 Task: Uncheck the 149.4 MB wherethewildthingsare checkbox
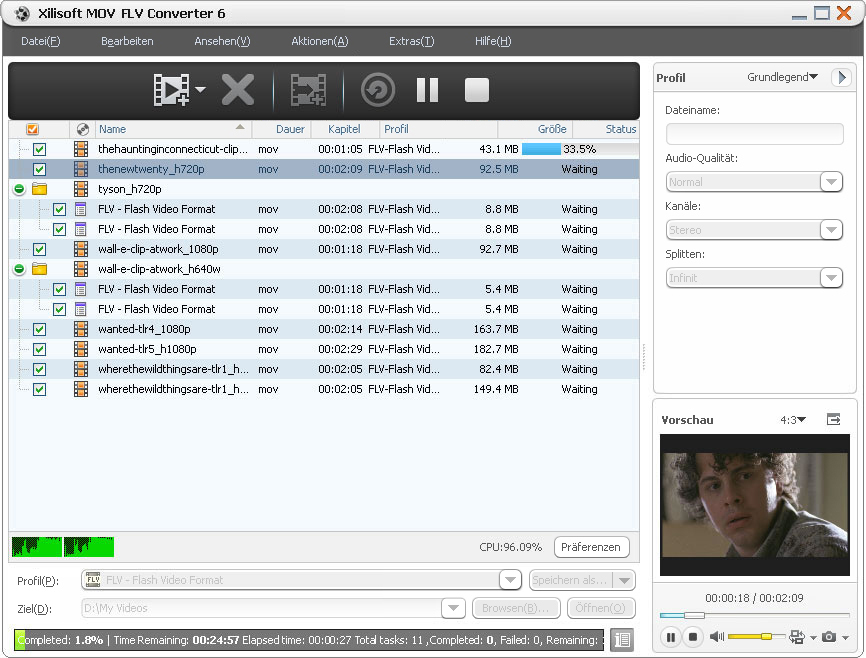[39, 389]
